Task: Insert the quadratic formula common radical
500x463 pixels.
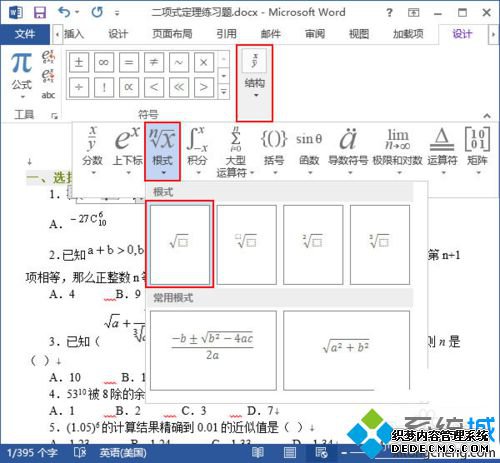Action: point(213,350)
